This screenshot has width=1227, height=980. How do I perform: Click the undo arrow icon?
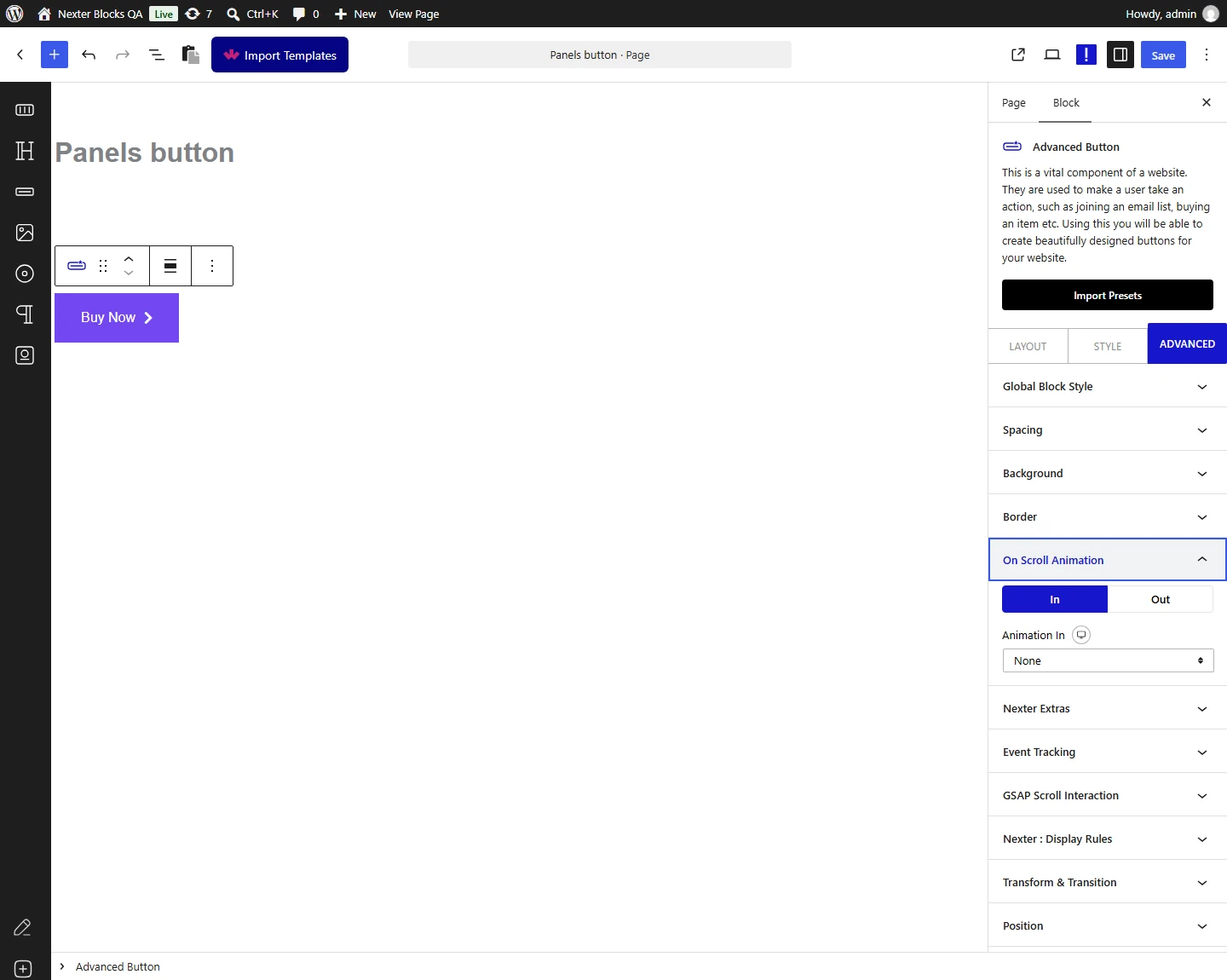(x=89, y=55)
